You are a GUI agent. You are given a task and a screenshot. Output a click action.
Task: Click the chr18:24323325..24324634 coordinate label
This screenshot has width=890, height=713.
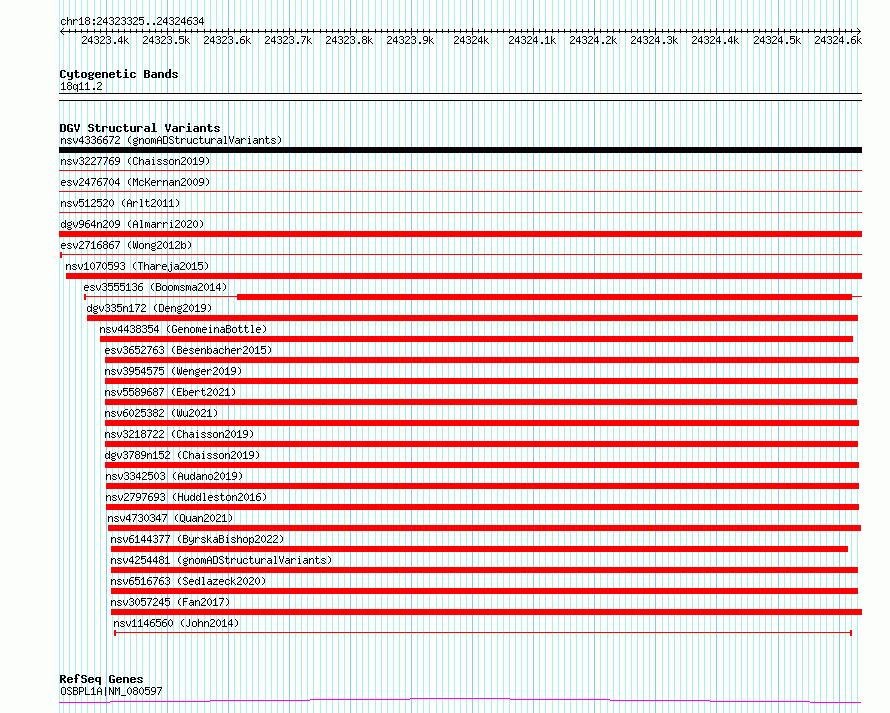pyautogui.click(x=132, y=21)
